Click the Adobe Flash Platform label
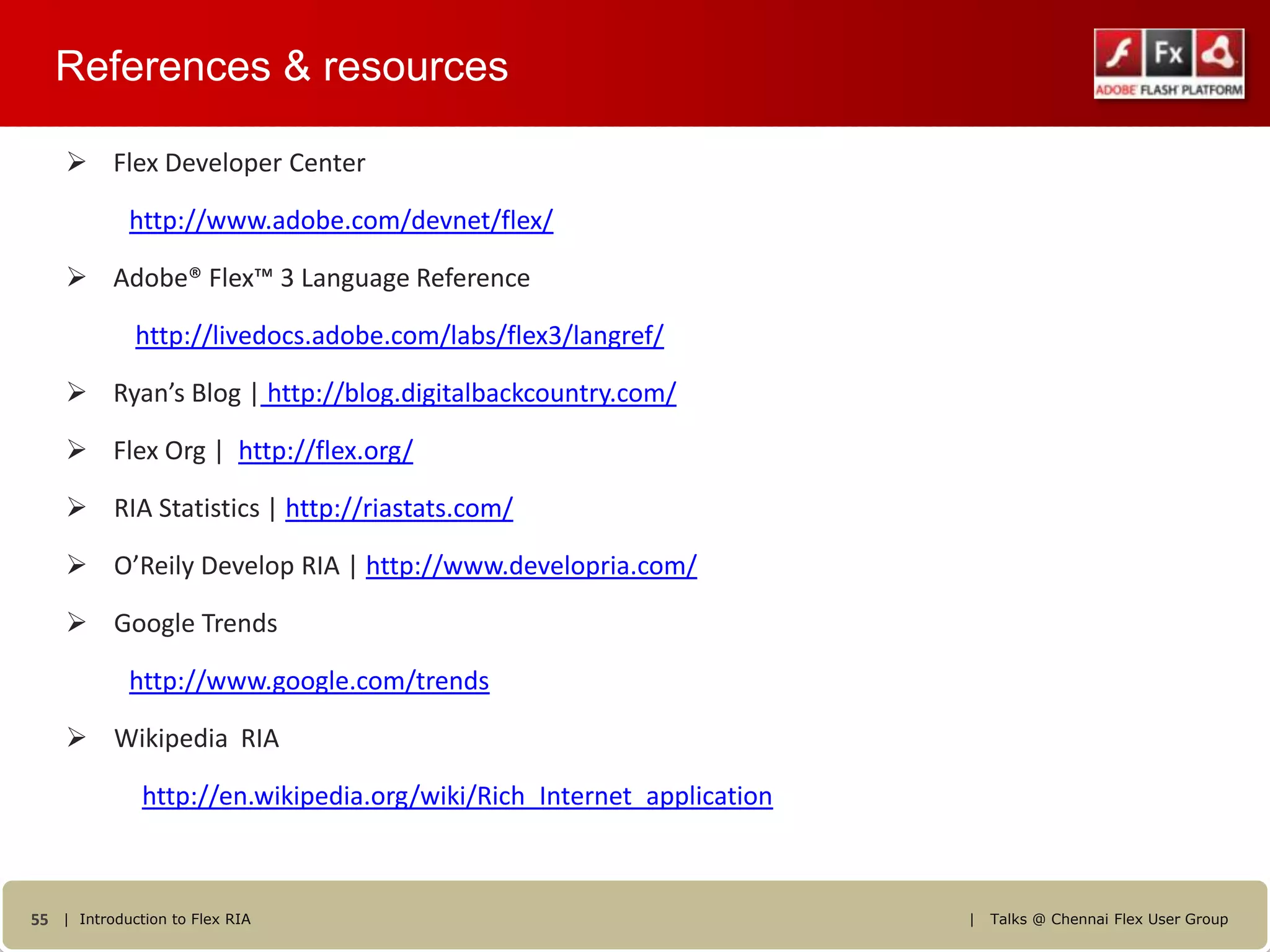Image resolution: width=1270 pixels, height=952 pixels. coord(1168,90)
